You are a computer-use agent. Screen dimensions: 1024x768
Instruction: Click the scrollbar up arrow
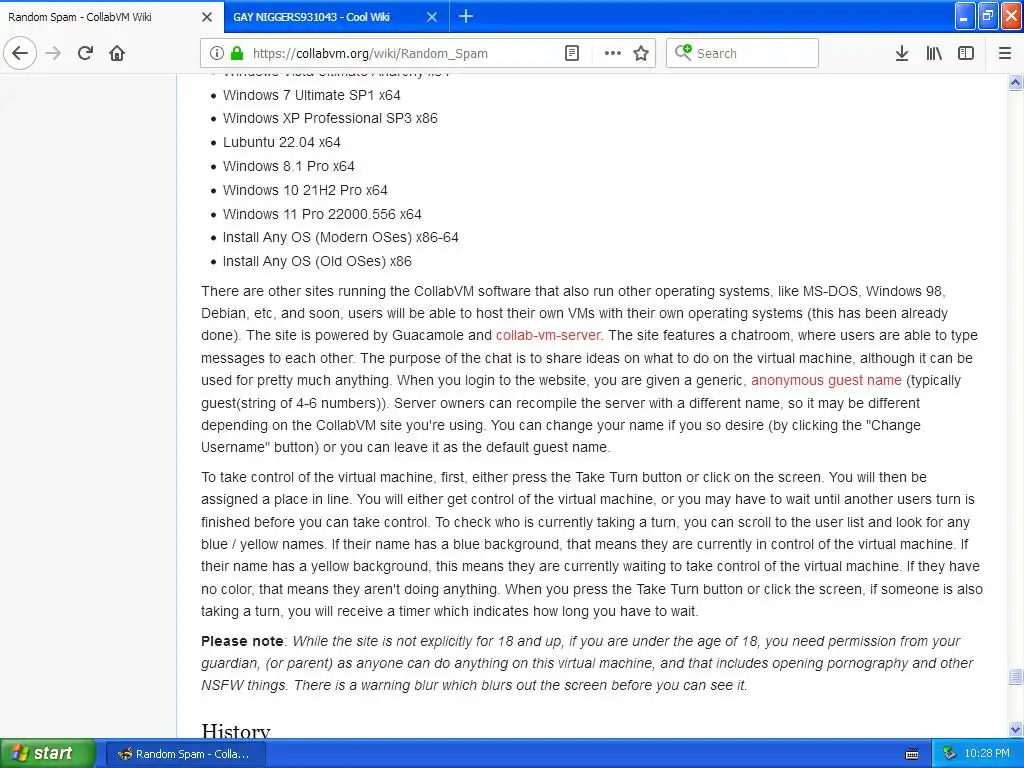1015,82
